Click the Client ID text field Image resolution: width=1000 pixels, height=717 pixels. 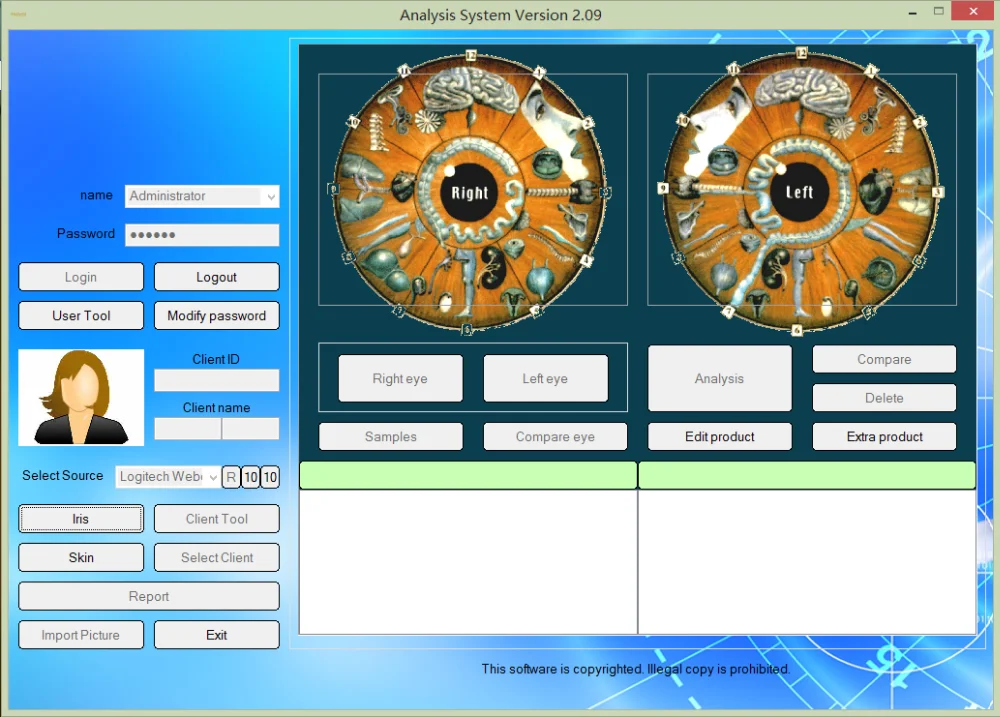click(x=216, y=380)
